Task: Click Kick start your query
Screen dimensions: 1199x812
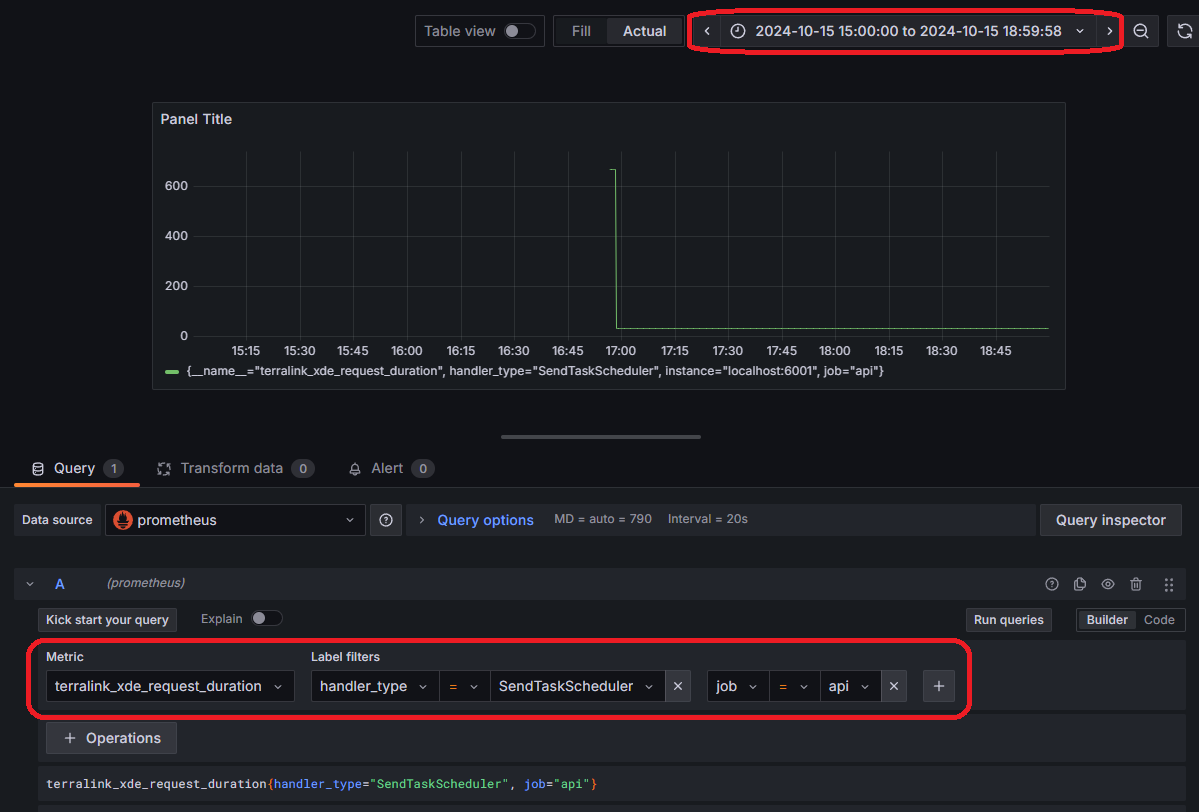Action: pos(107,619)
